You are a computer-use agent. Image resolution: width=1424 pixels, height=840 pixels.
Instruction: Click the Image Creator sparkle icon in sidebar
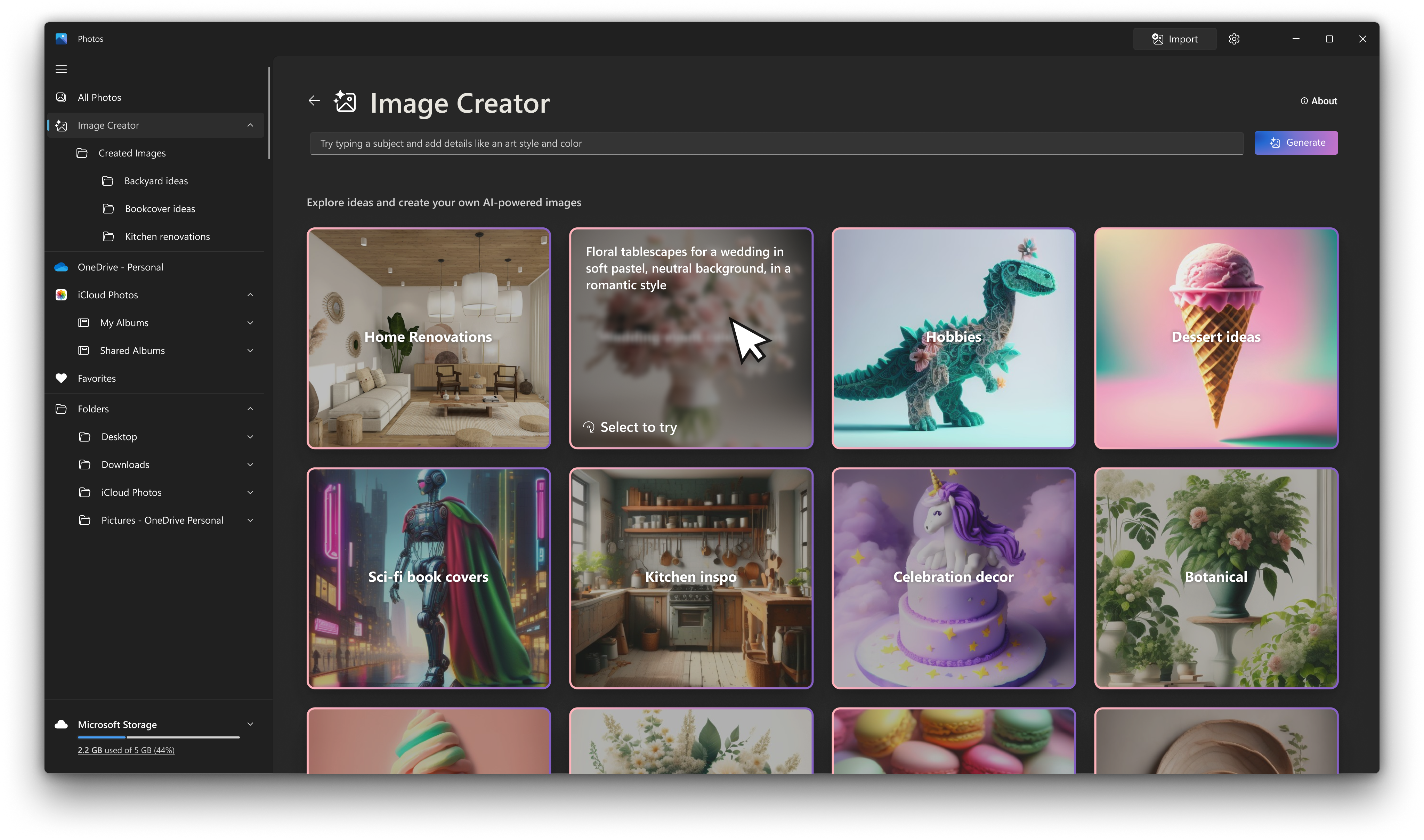[62, 125]
